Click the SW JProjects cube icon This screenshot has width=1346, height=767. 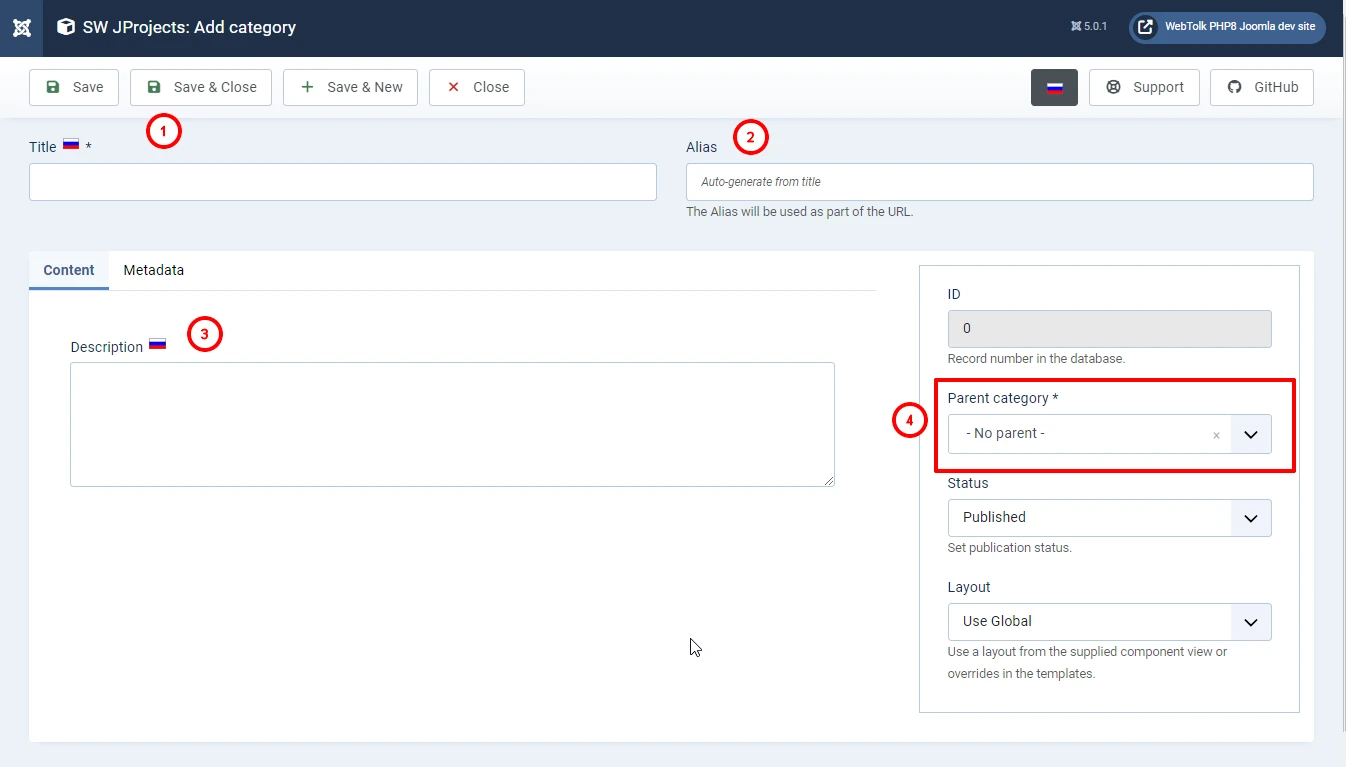point(66,27)
